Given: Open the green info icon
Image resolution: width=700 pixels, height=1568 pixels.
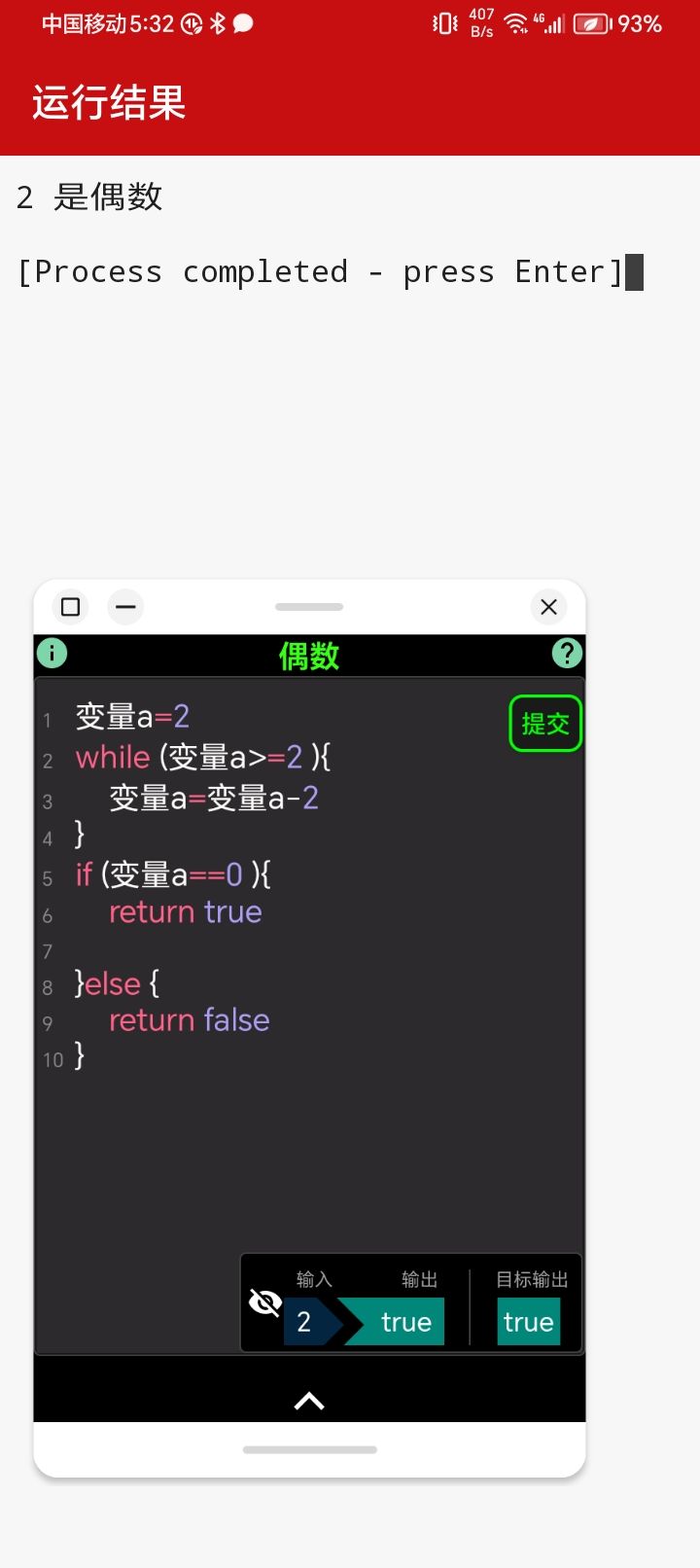Looking at the screenshot, I should point(52,653).
